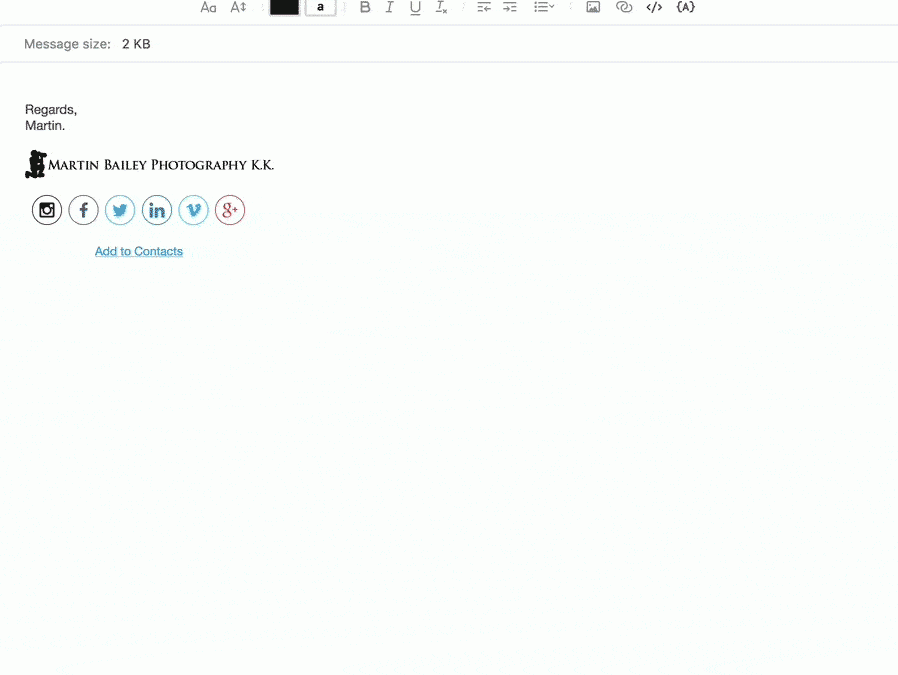This screenshot has height=675, width=898.
Task: Click the Instagram icon in the signature
Action: pyautogui.click(x=47, y=210)
